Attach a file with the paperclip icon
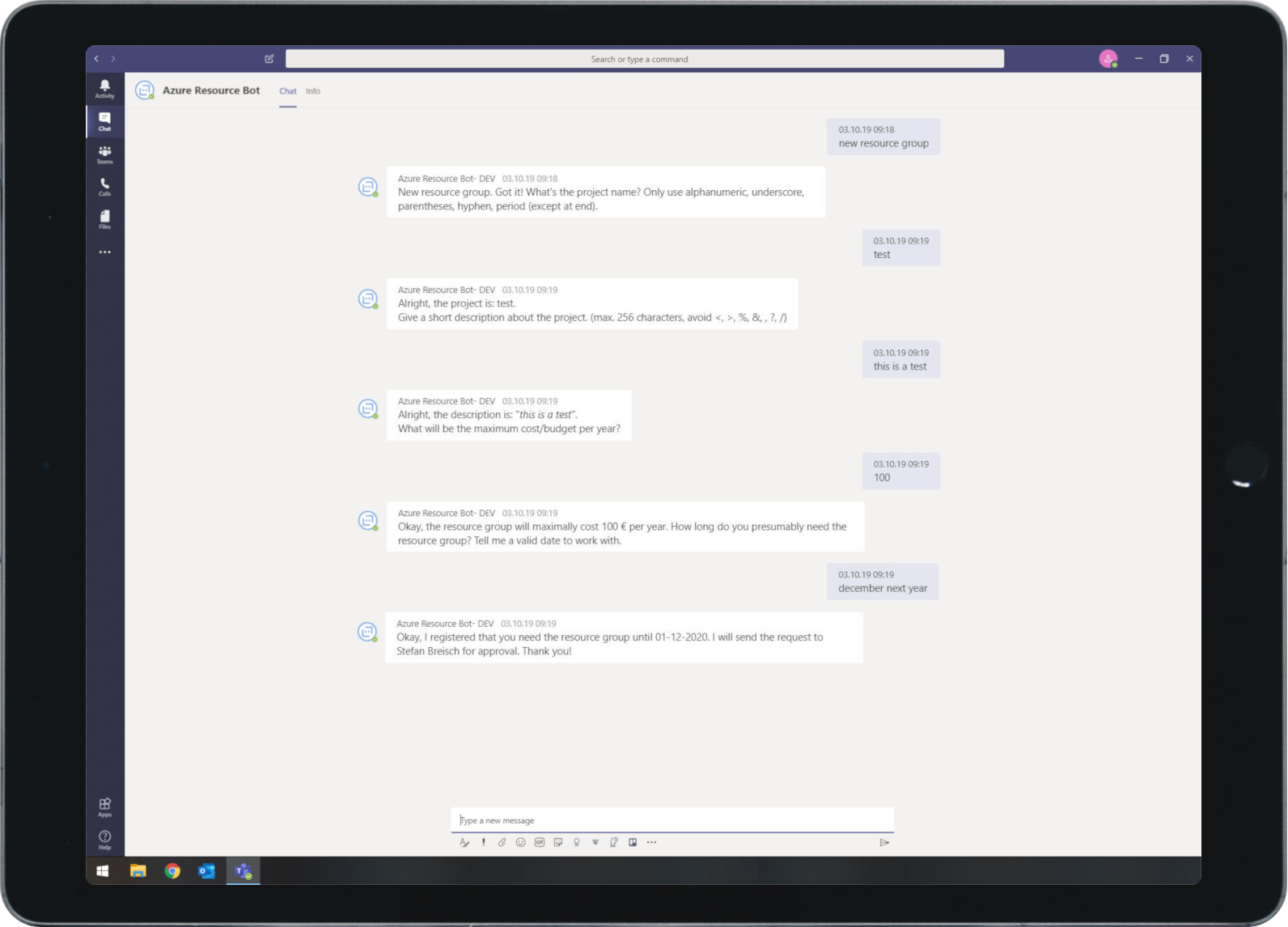 tap(502, 842)
